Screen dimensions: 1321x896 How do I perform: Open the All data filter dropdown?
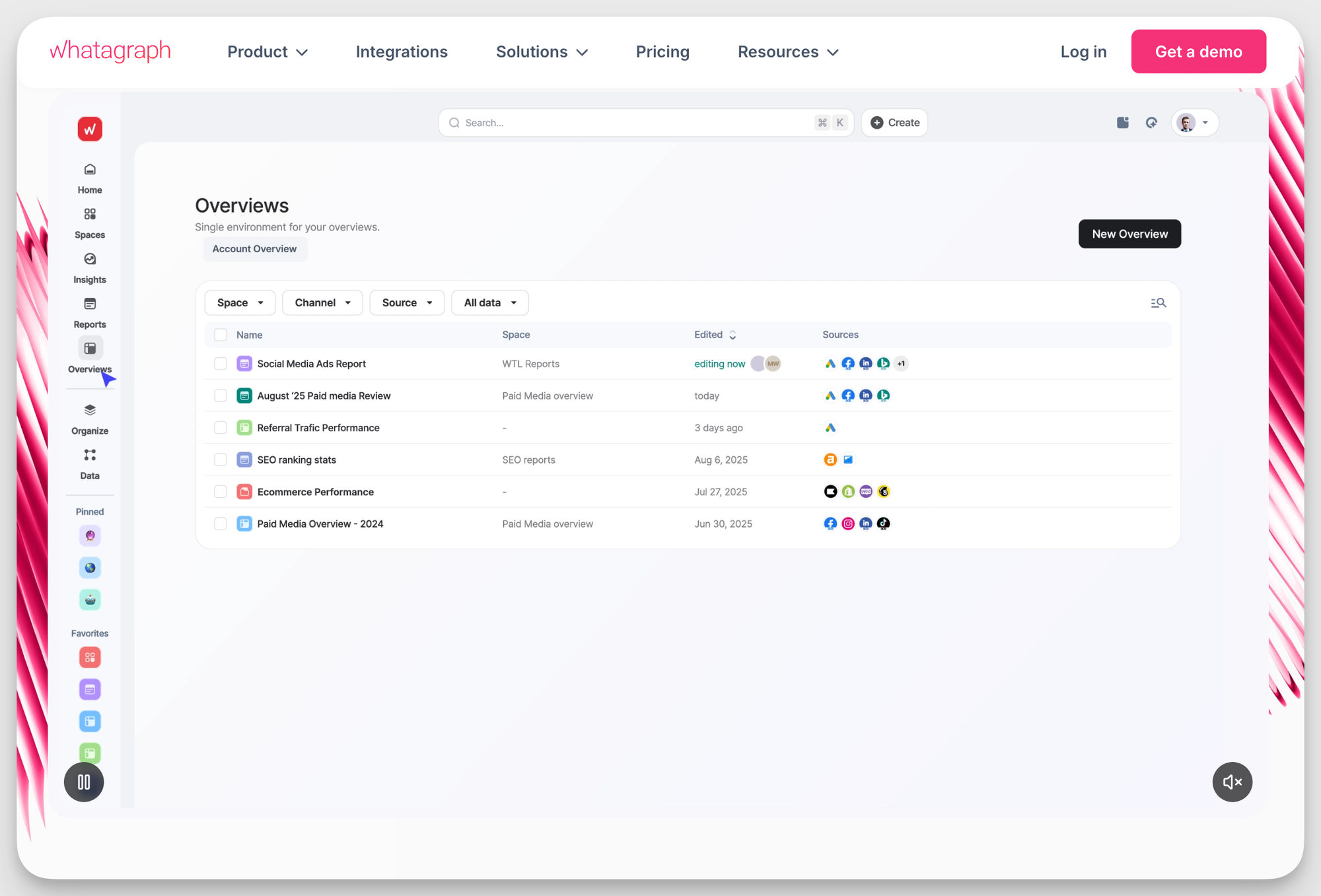tap(490, 302)
